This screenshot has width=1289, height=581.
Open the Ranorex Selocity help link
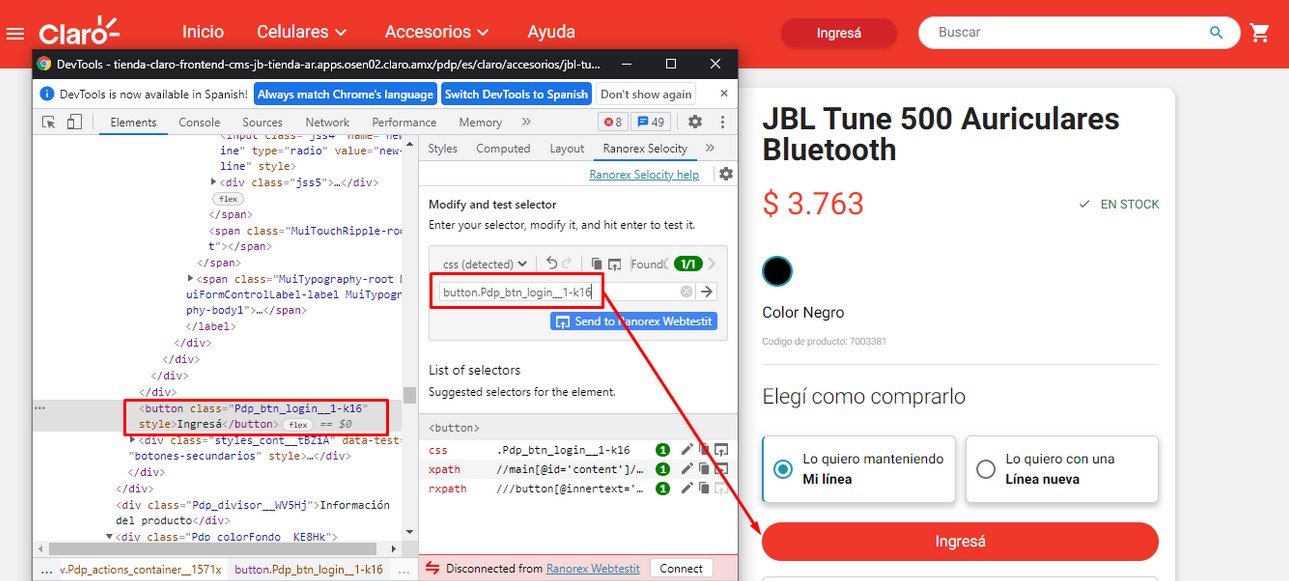[x=644, y=174]
